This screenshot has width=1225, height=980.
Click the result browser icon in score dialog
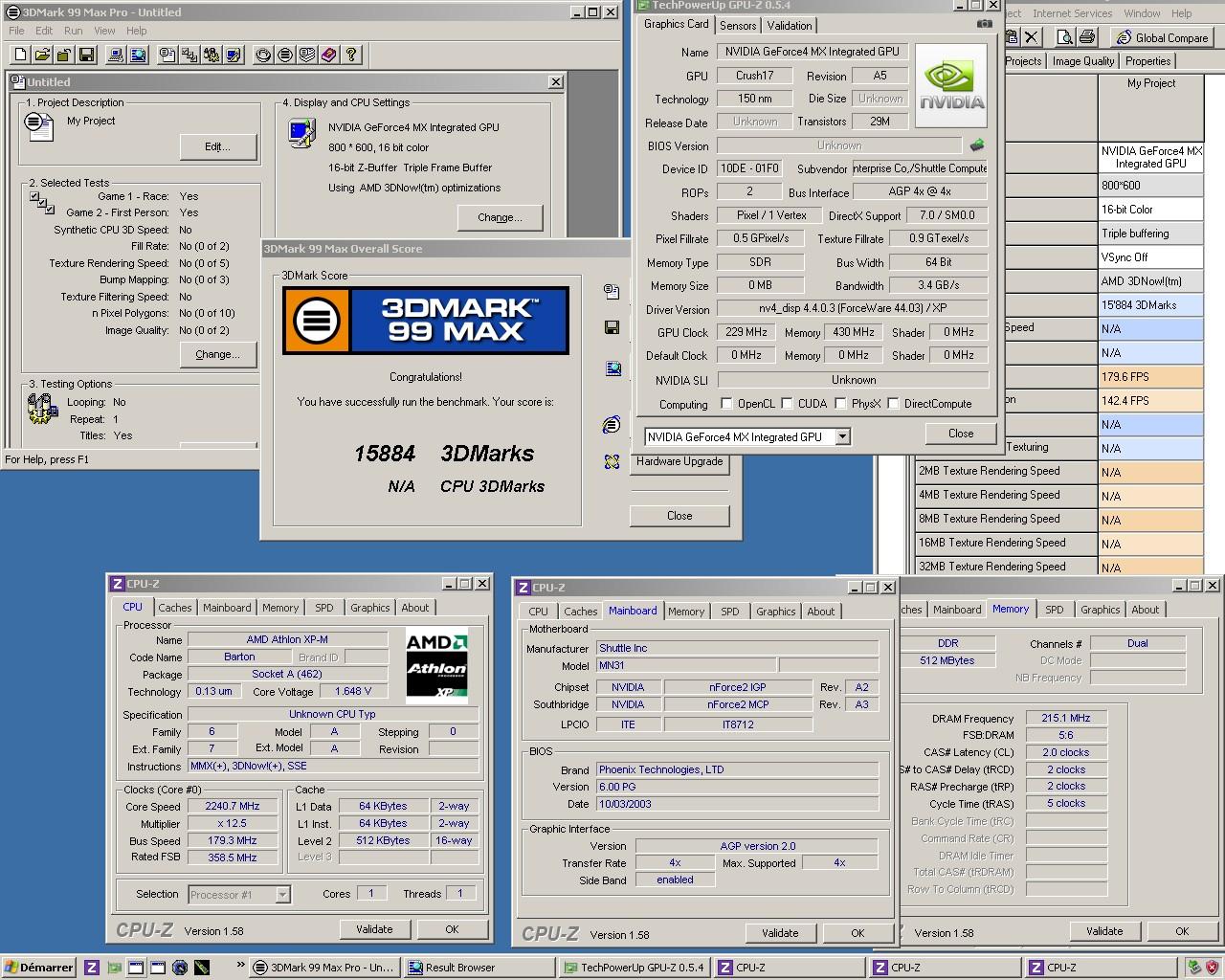(612, 368)
